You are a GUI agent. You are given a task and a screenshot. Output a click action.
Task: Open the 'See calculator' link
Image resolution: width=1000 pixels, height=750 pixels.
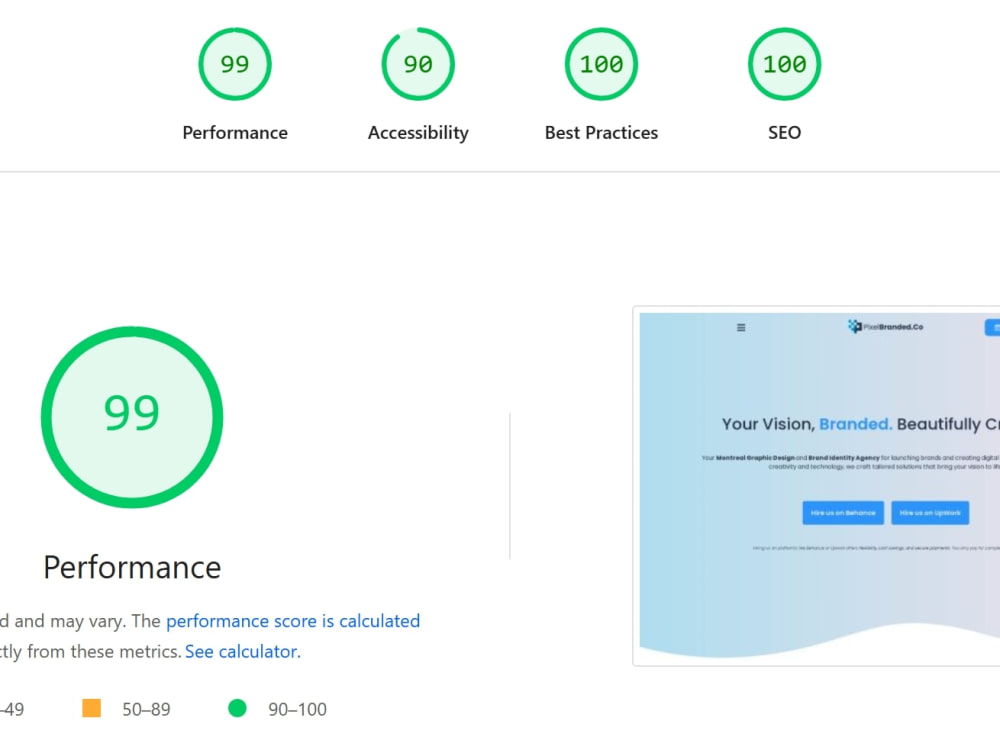[x=242, y=651]
